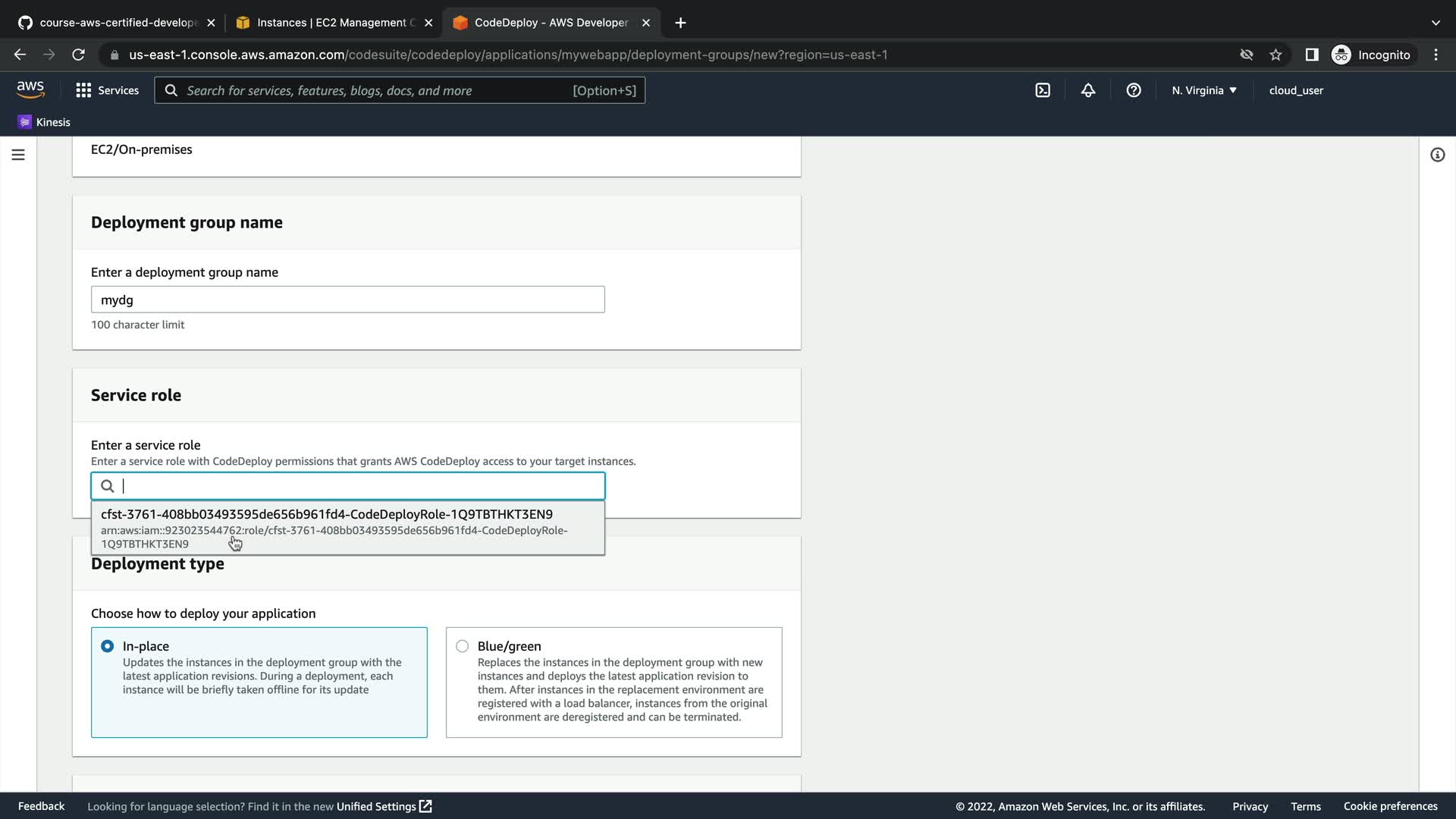1456x819 pixels.
Task: Click the deployment group name field
Action: pos(347,300)
